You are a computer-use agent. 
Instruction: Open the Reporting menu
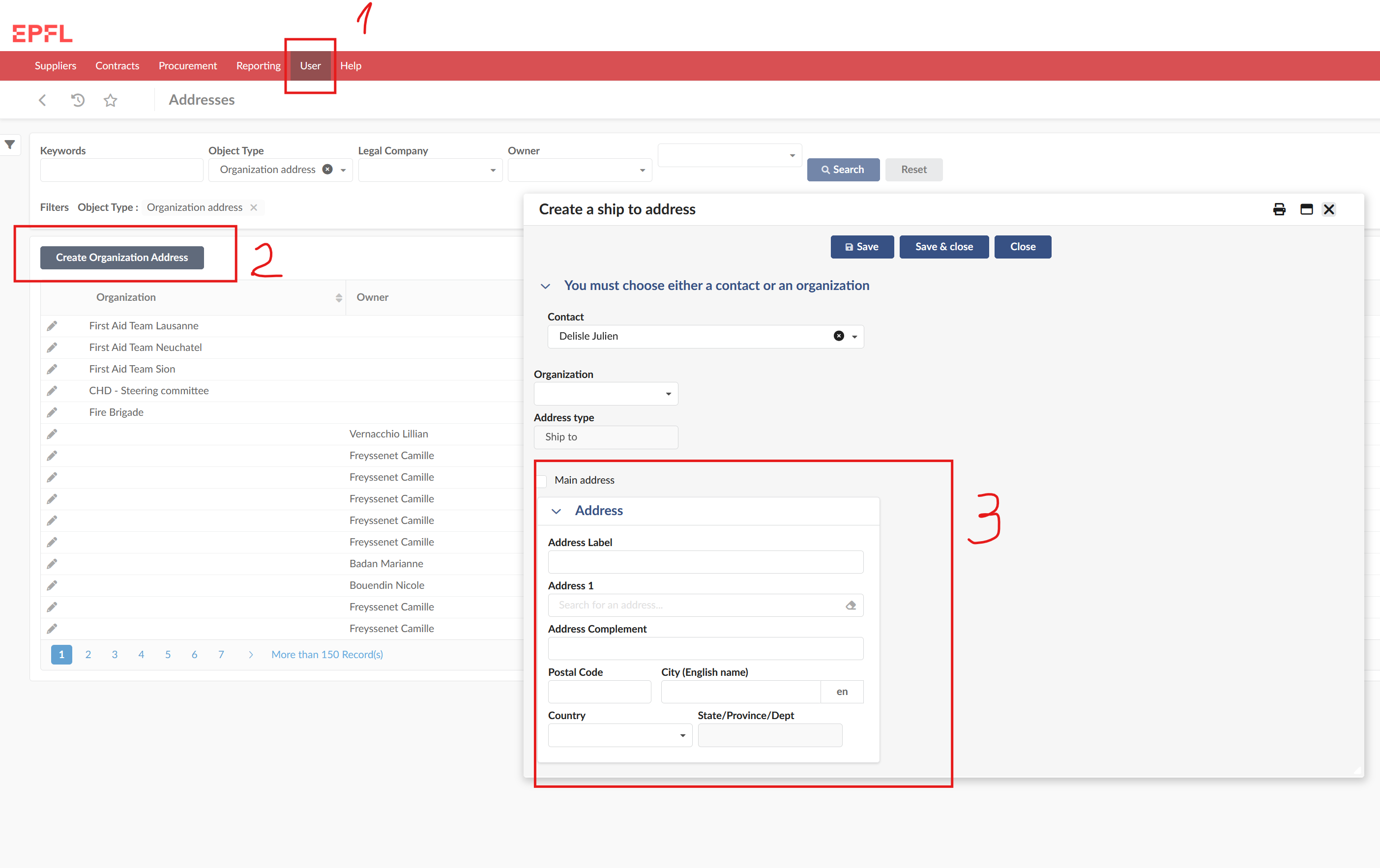point(258,66)
